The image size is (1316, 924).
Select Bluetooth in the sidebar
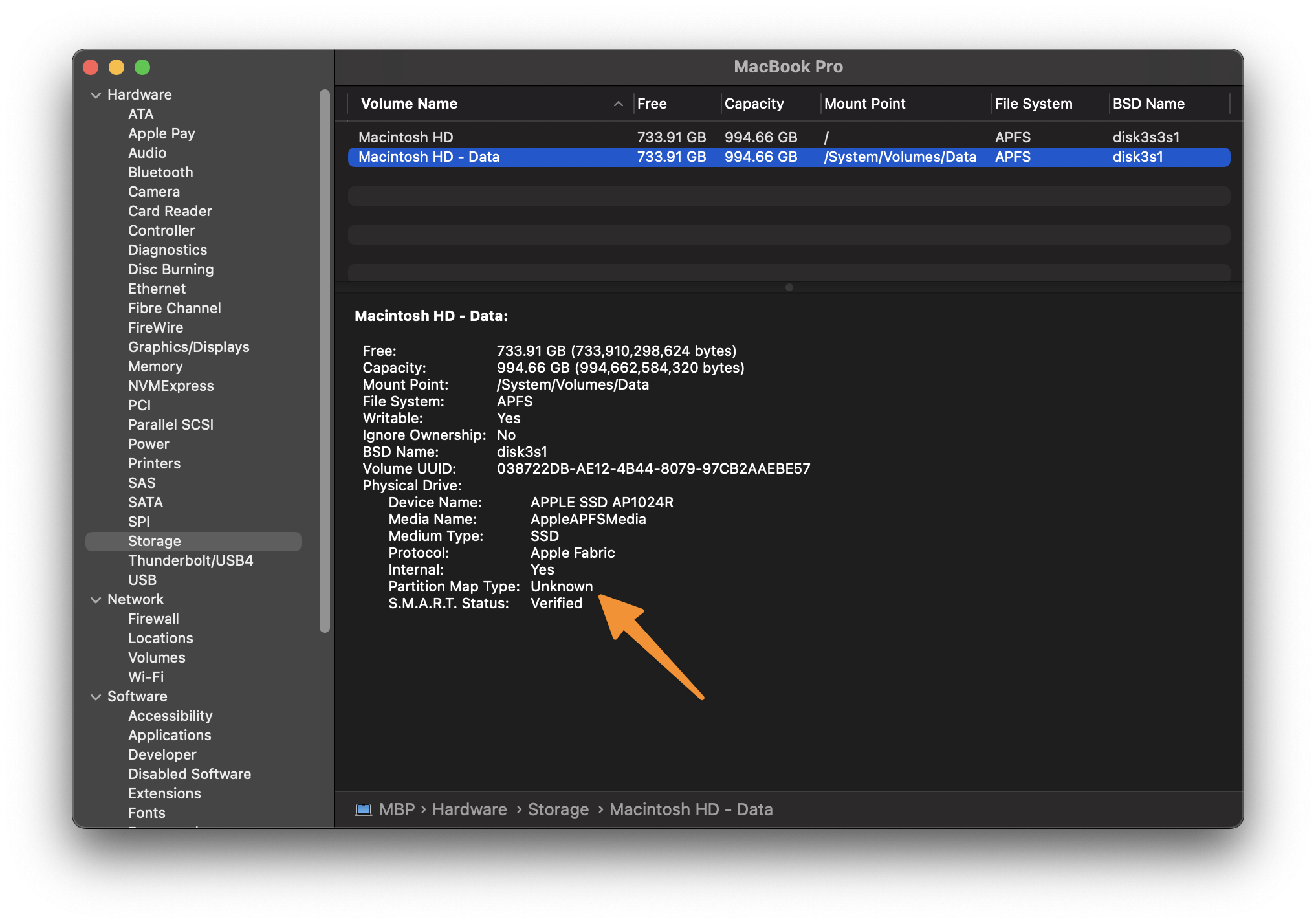[x=160, y=172]
